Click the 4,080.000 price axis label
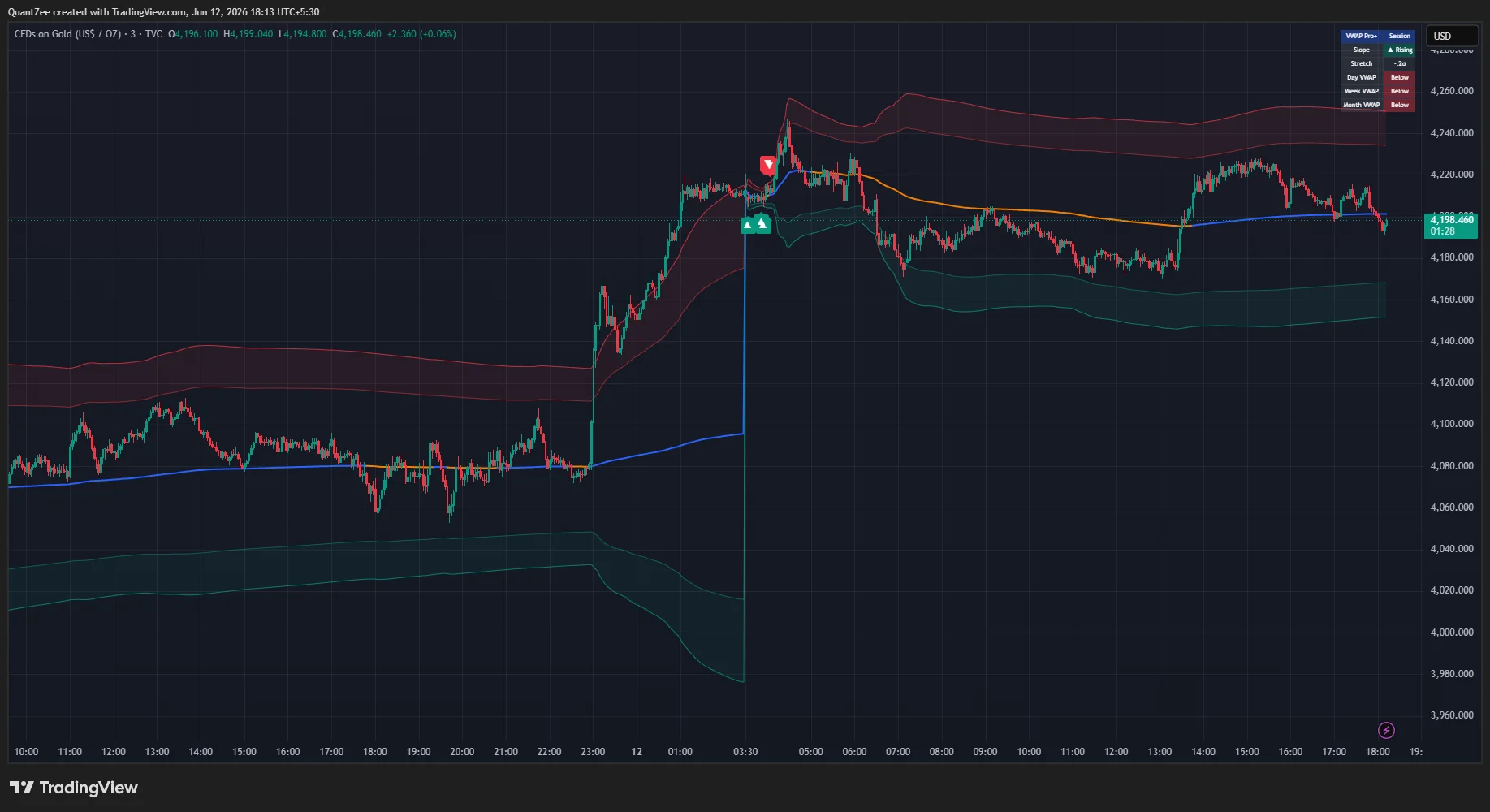This screenshot has height=812, width=1490. (x=1452, y=466)
